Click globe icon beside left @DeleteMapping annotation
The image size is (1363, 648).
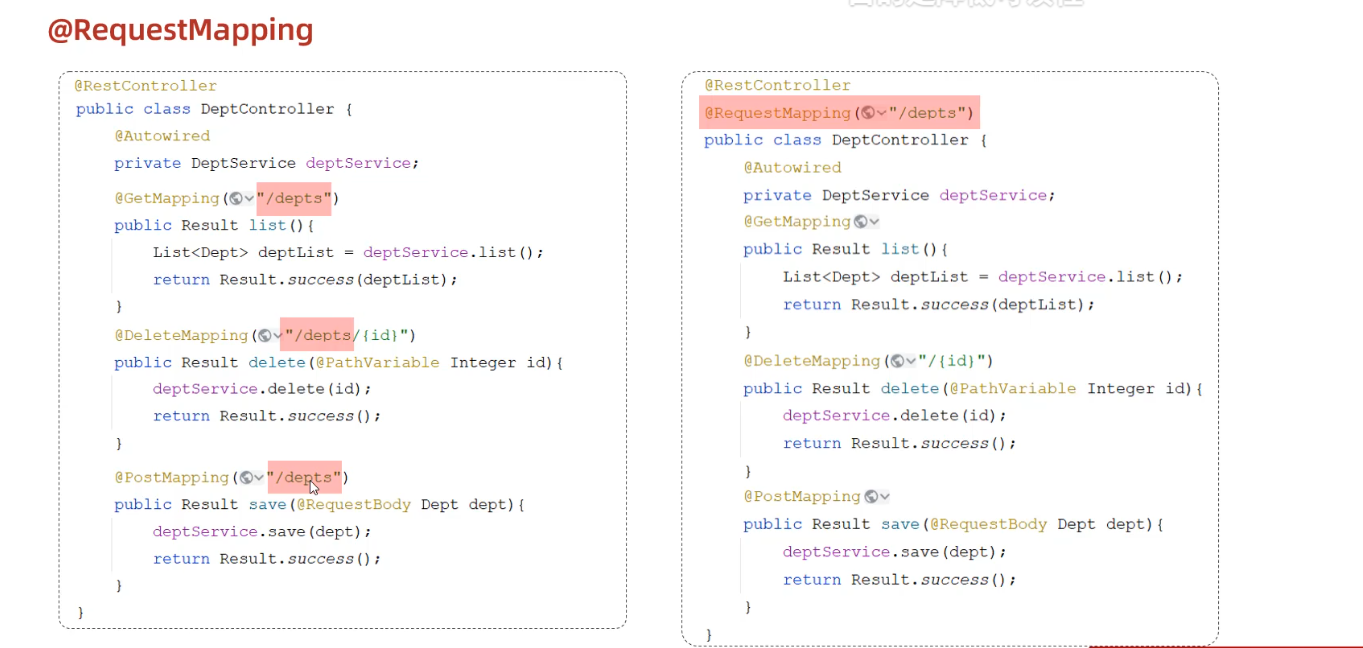264,335
